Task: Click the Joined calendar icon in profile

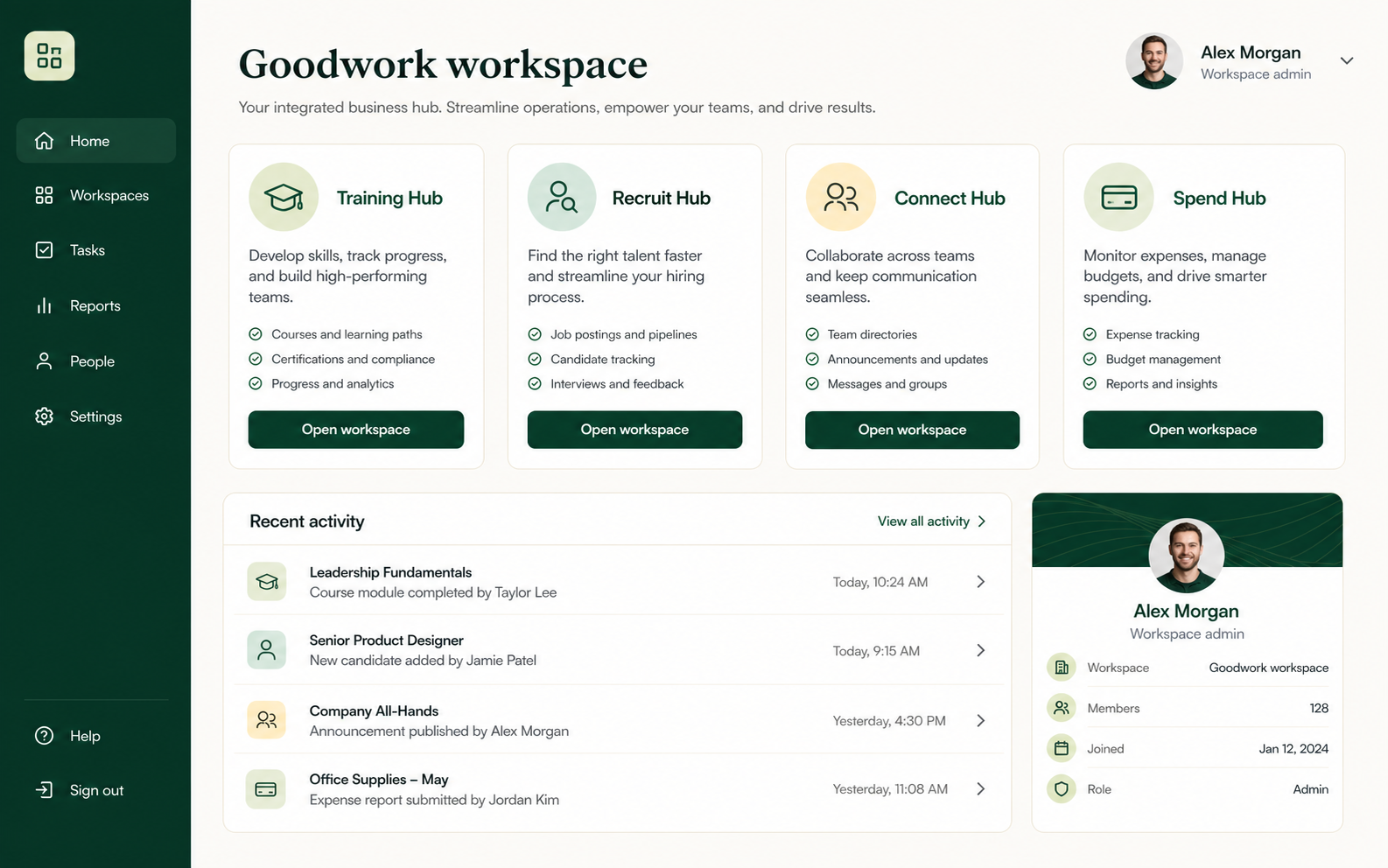Action: (1062, 749)
